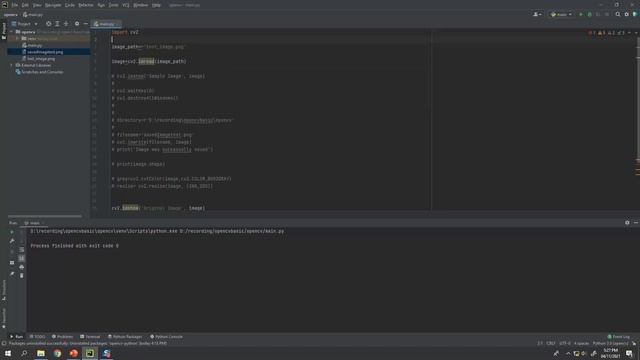Open the Run tool window button
The width and height of the screenshot is (640, 360).
(x=16, y=337)
